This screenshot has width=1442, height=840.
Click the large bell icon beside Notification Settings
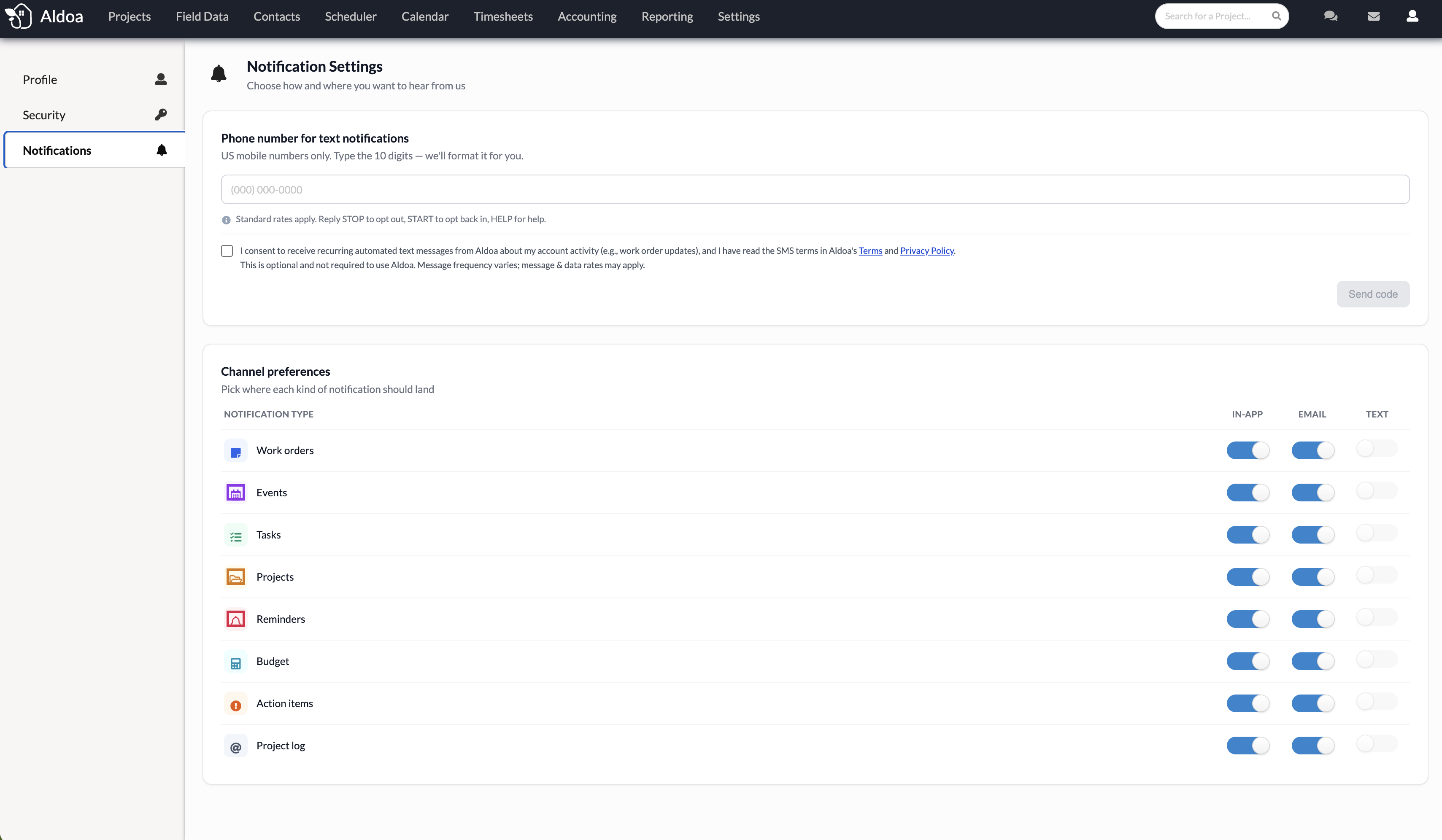click(219, 74)
